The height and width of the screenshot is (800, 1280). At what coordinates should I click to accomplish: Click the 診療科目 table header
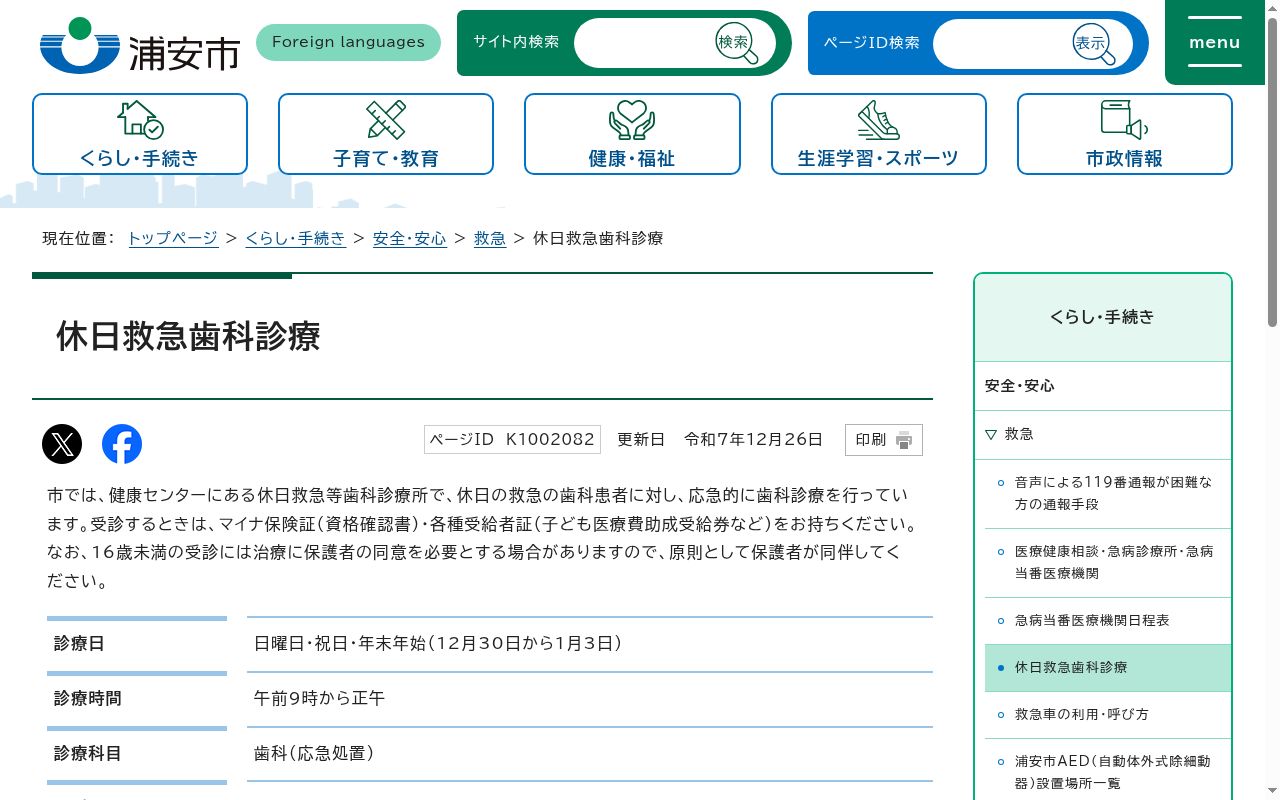pos(137,754)
